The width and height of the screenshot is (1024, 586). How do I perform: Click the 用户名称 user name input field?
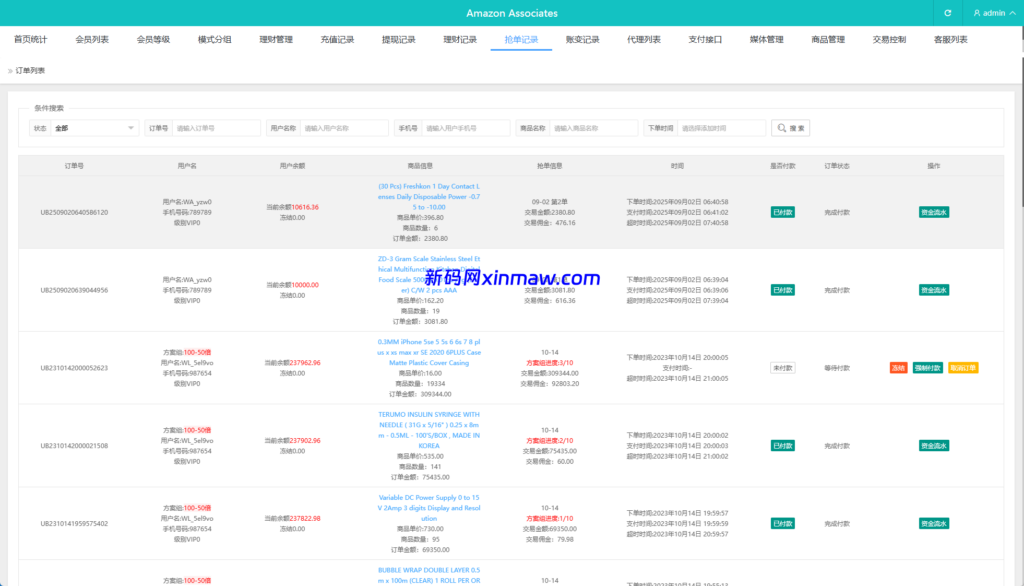coord(345,128)
